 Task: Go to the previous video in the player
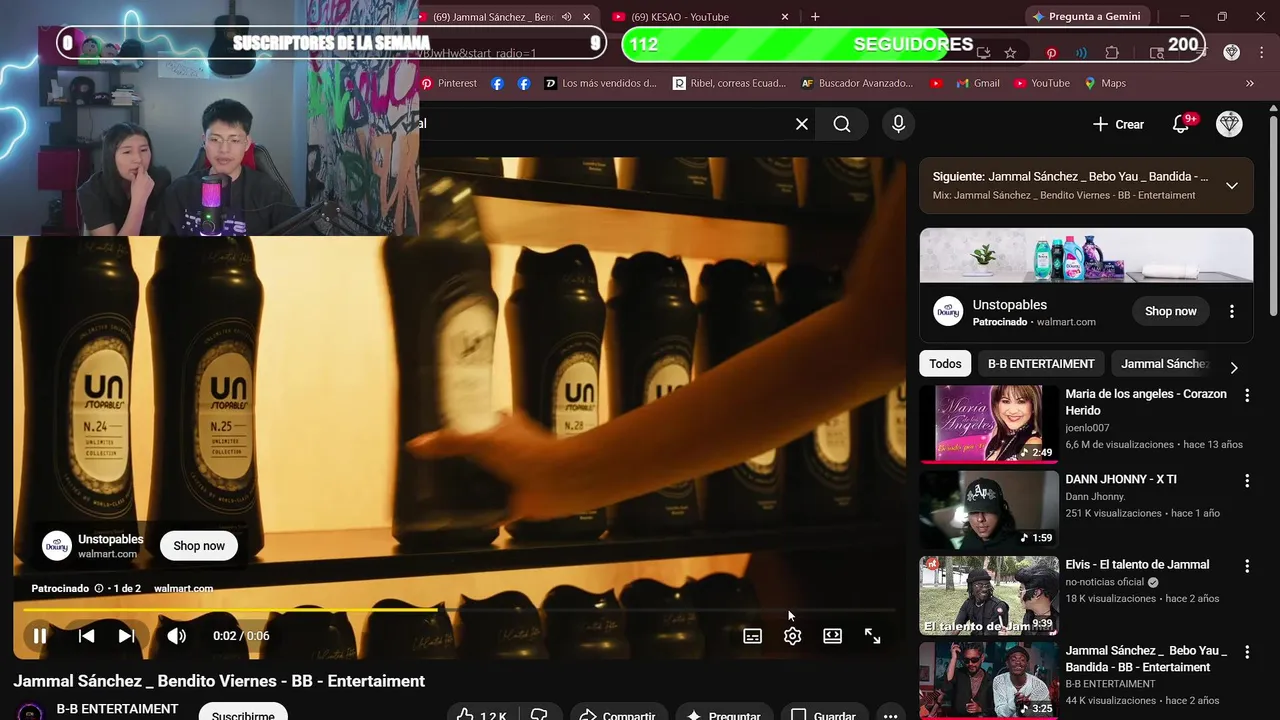[x=87, y=636]
